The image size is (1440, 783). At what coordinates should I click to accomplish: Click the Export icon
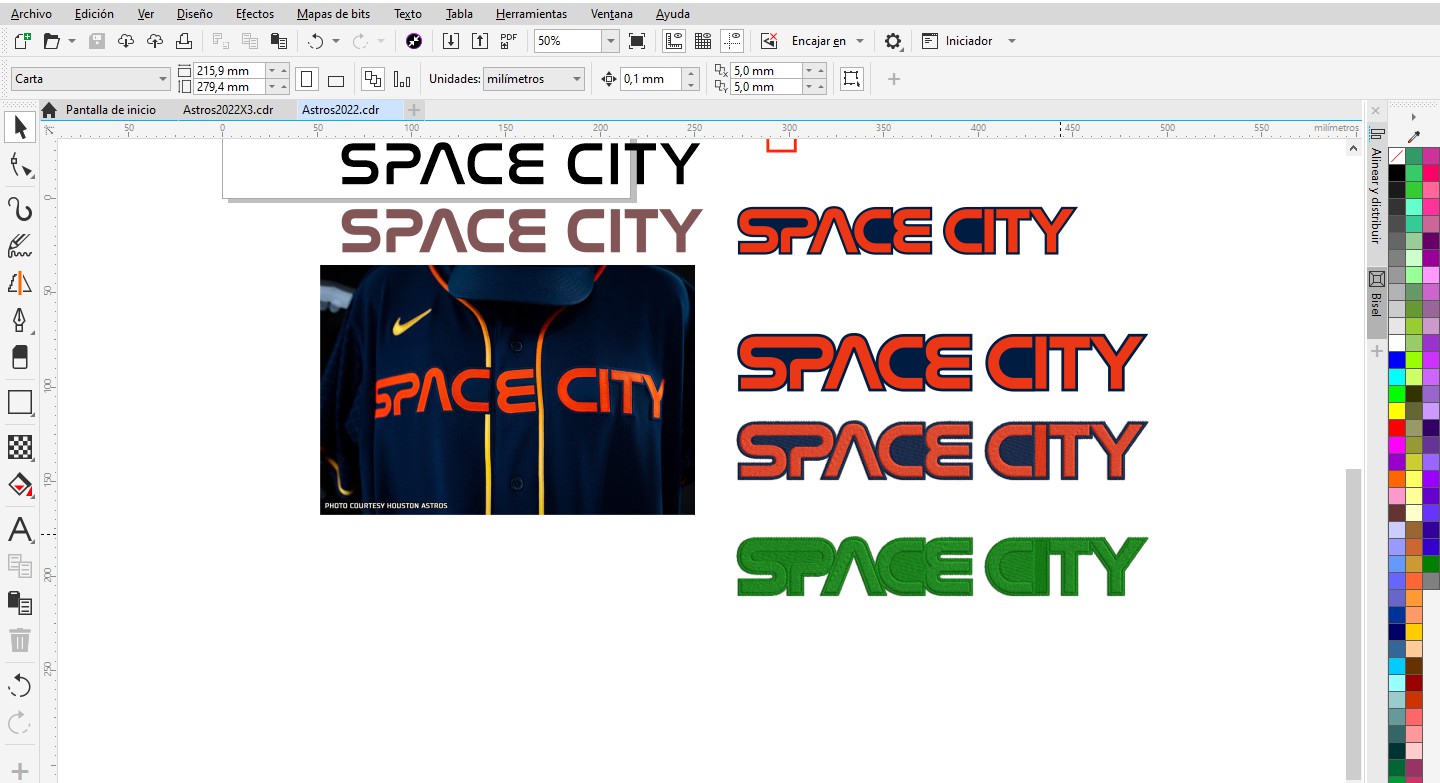pyautogui.click(x=480, y=41)
